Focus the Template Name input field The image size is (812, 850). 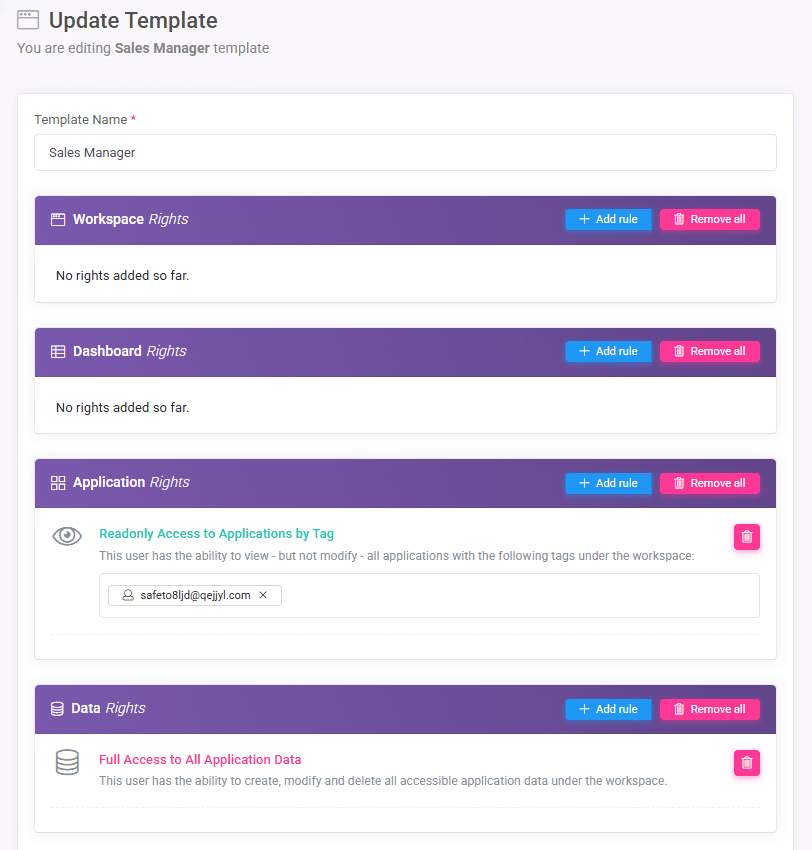click(x=405, y=152)
